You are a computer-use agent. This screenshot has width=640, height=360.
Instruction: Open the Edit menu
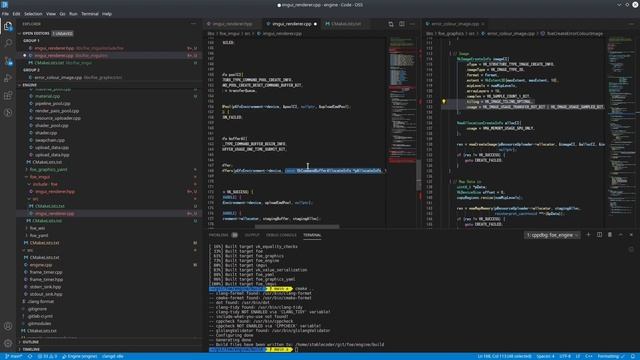pyautogui.click(x=16, y=14)
